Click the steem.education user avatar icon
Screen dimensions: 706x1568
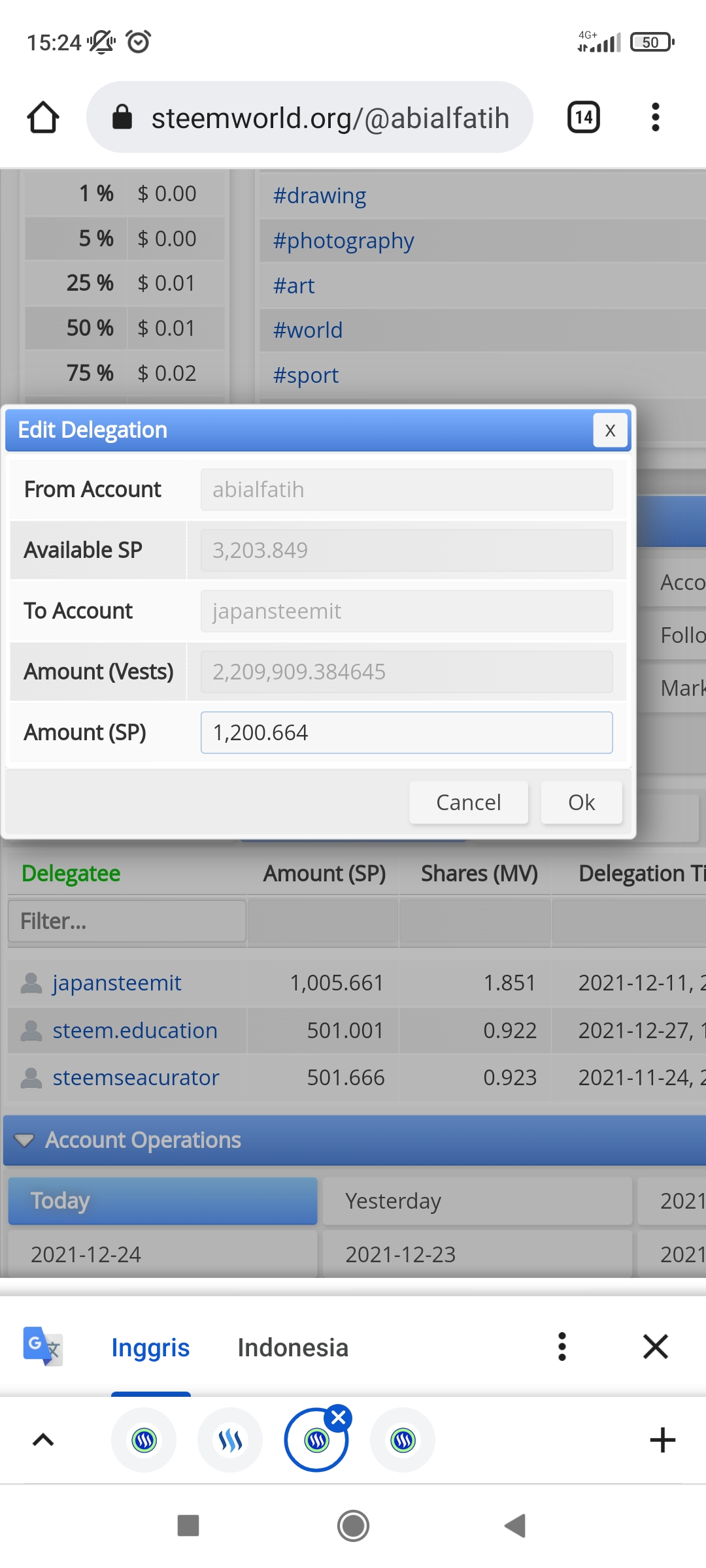point(31,1030)
